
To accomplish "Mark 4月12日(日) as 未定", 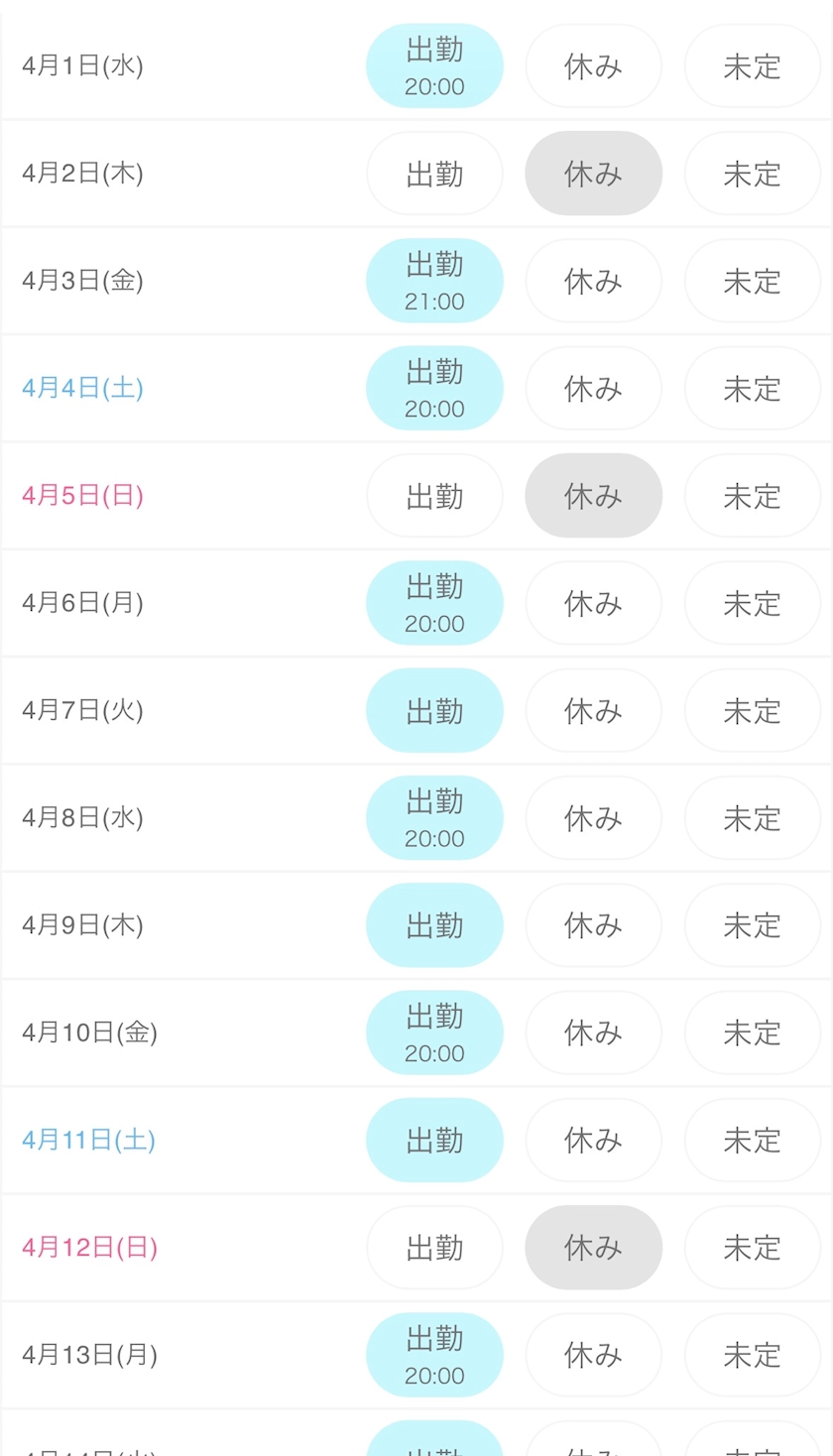I will click(752, 1248).
